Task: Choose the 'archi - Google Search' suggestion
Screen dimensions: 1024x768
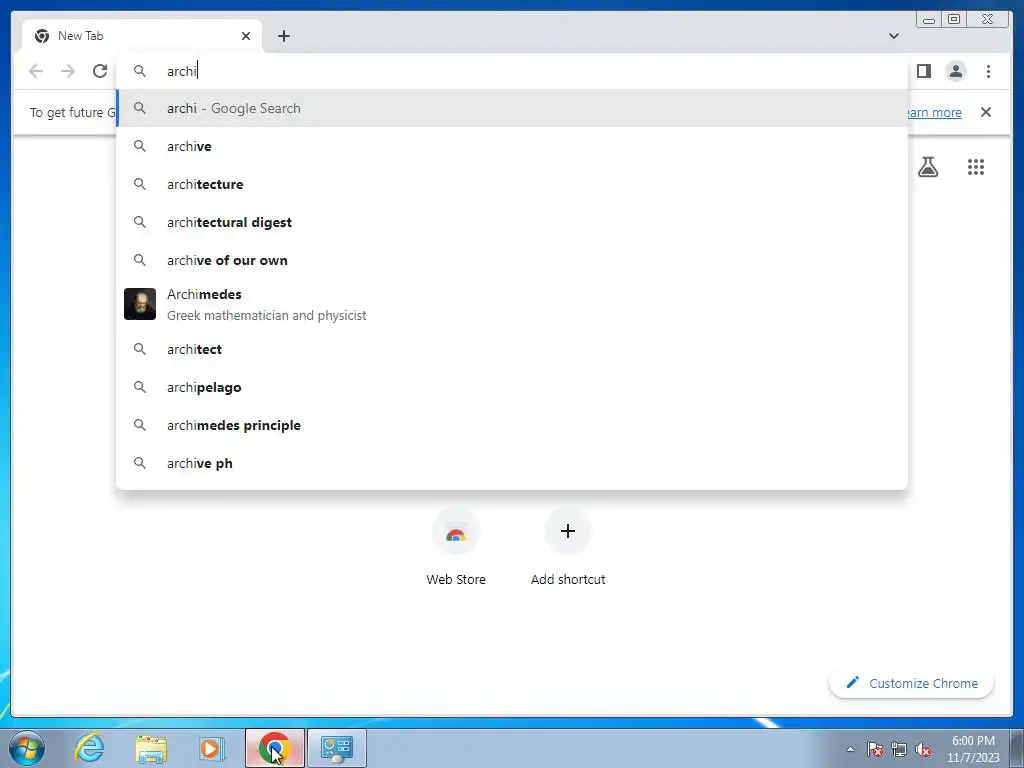Action: [512, 108]
